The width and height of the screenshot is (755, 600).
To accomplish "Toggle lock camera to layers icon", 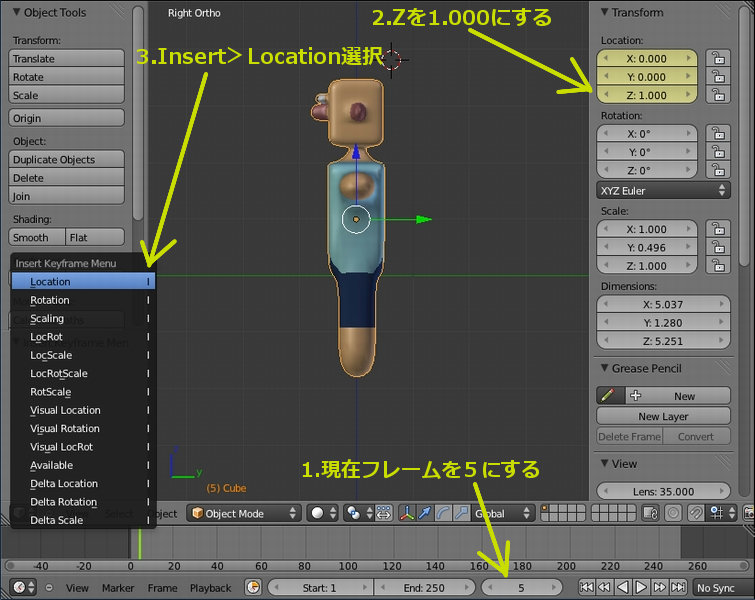I will (x=651, y=513).
